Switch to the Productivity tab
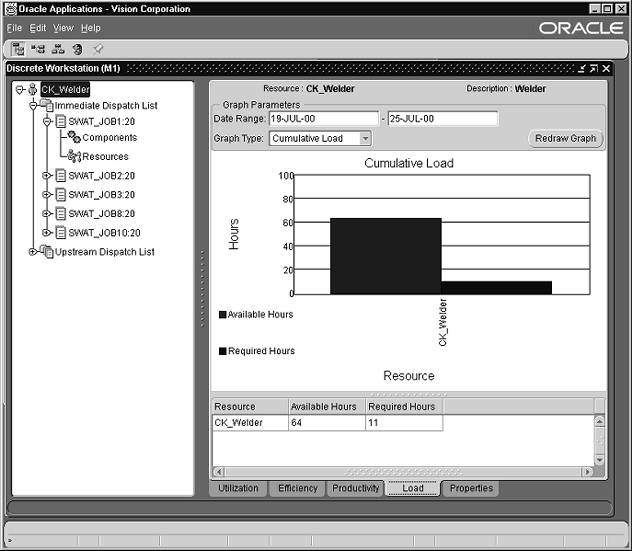 pos(356,488)
